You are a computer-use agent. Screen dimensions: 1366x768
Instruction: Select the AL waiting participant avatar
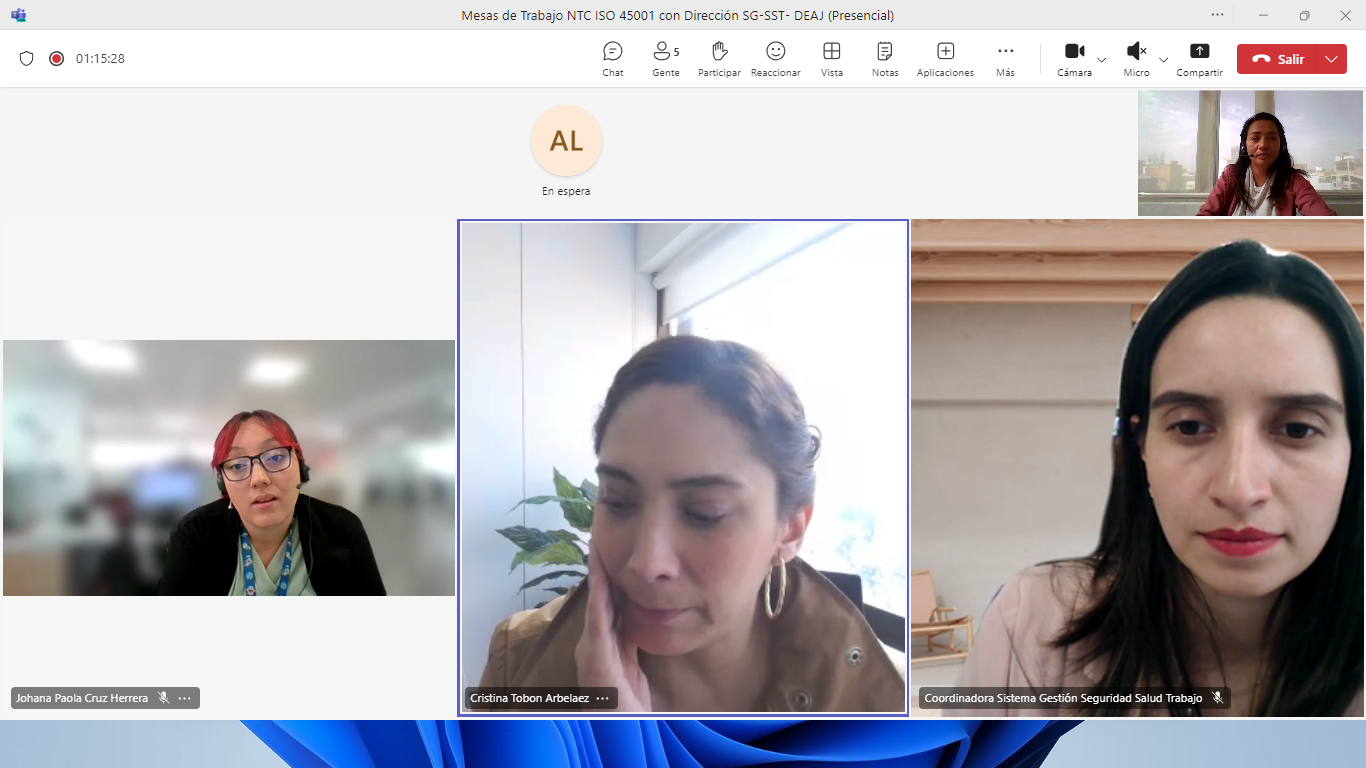566,141
